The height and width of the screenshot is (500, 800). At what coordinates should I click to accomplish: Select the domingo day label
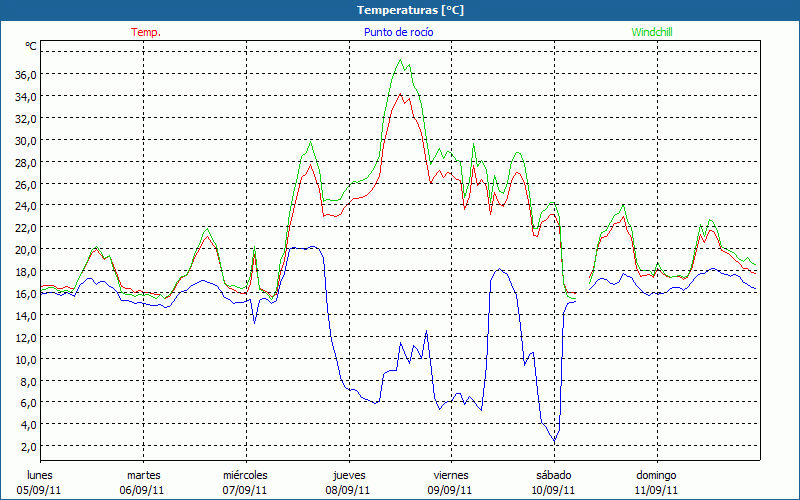pyautogui.click(x=656, y=475)
